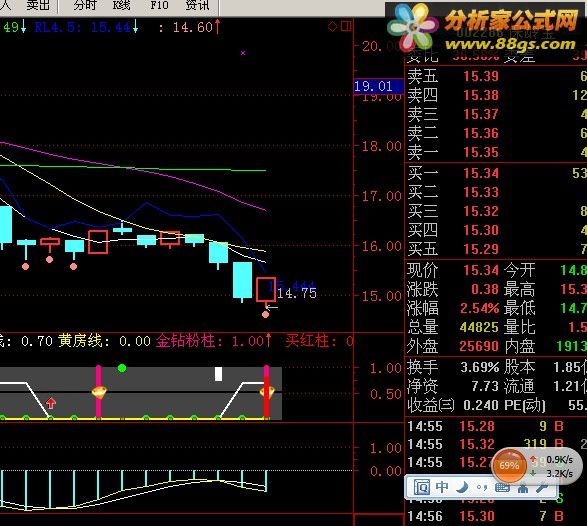The width and height of the screenshot is (587, 526).
Task: Click the 18.00 price axis label
Action: 381,146
